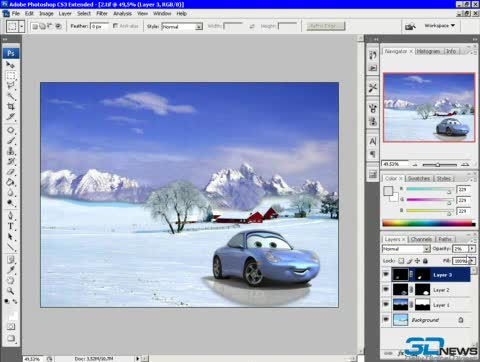Viewport: 480px width, 362px height.
Task: Switch to the Swatches tab
Action: 419,178
